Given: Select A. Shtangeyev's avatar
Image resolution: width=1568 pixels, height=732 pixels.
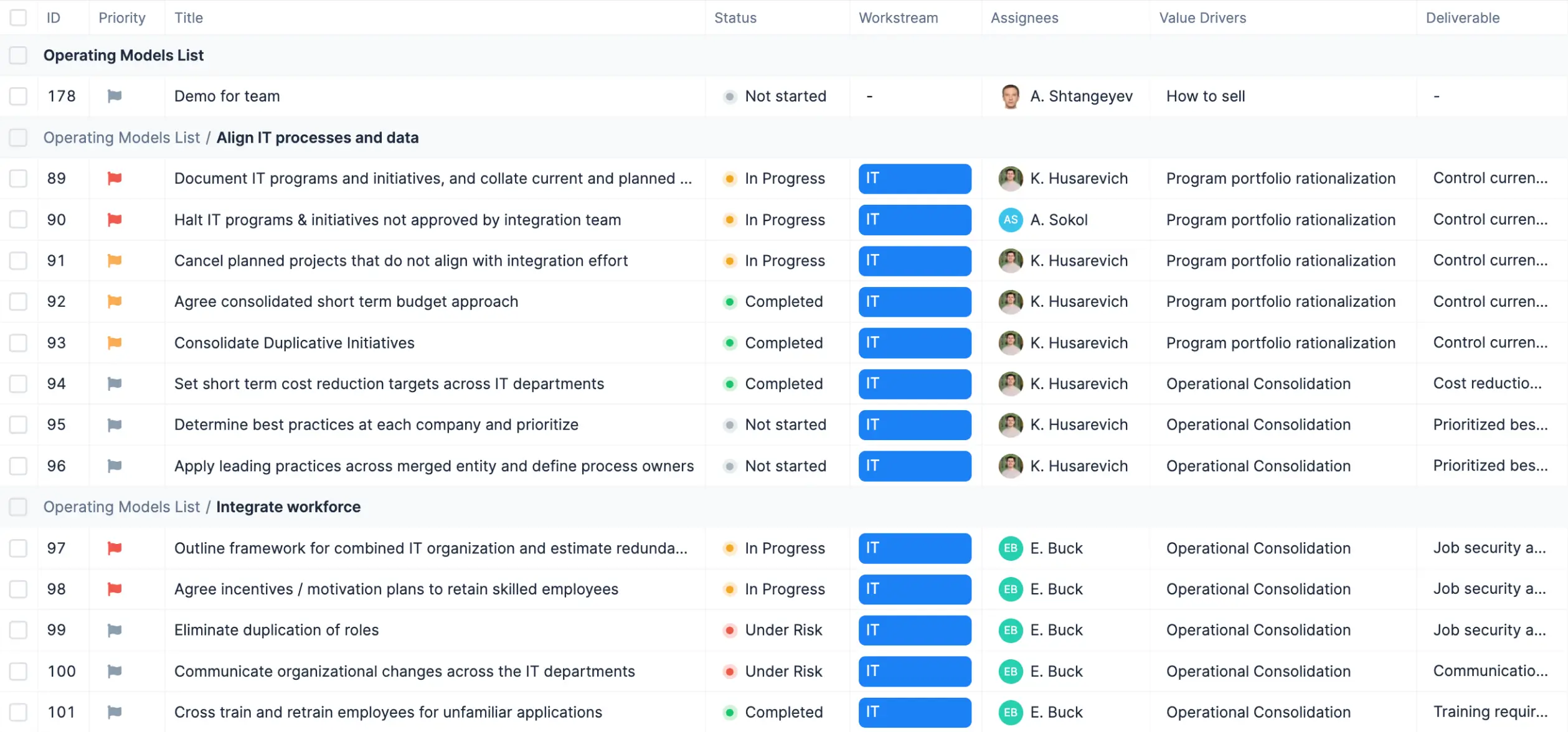Looking at the screenshot, I should [1010, 96].
